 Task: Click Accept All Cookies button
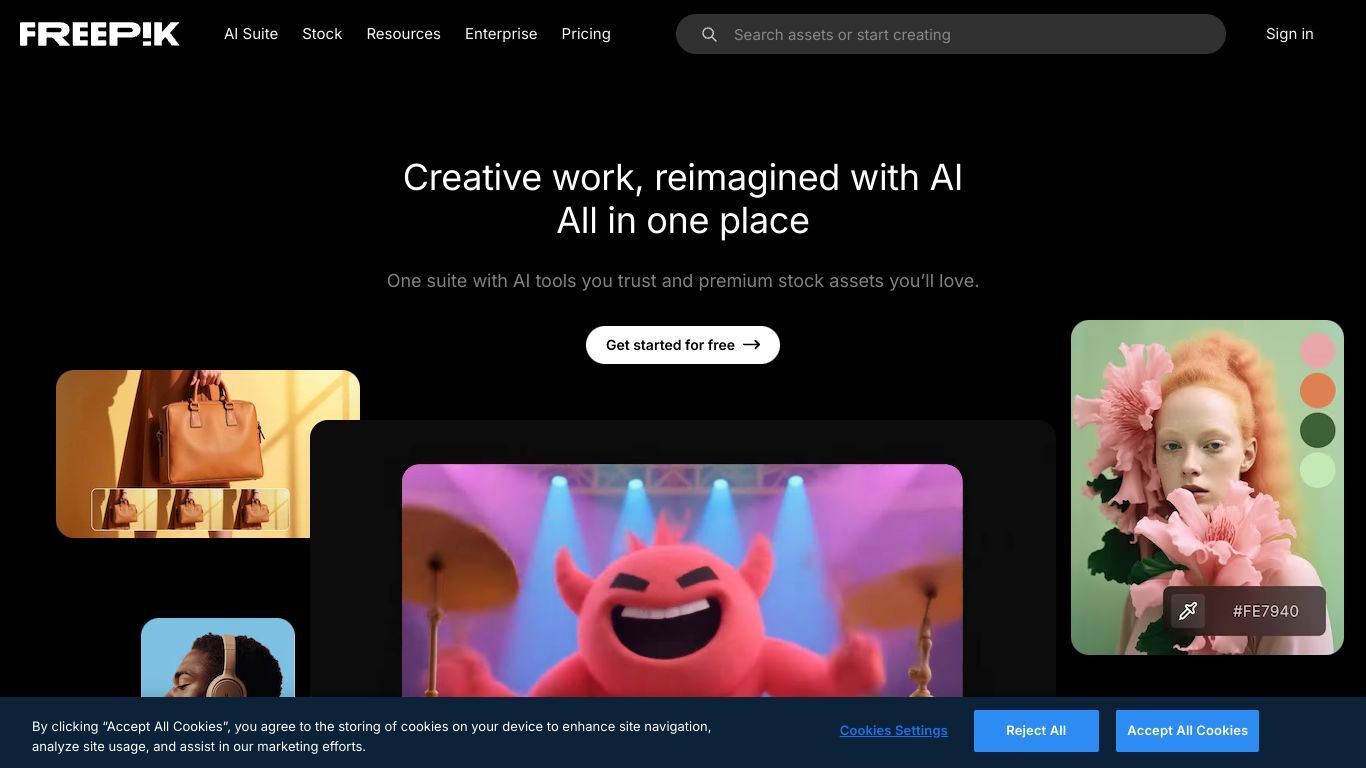[1187, 731]
